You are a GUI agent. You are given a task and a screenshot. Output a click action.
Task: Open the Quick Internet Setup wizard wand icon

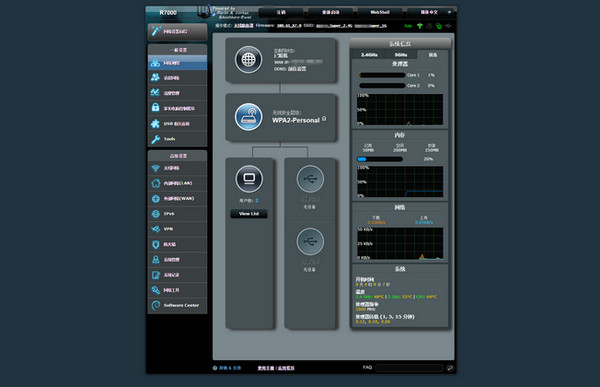click(156, 31)
